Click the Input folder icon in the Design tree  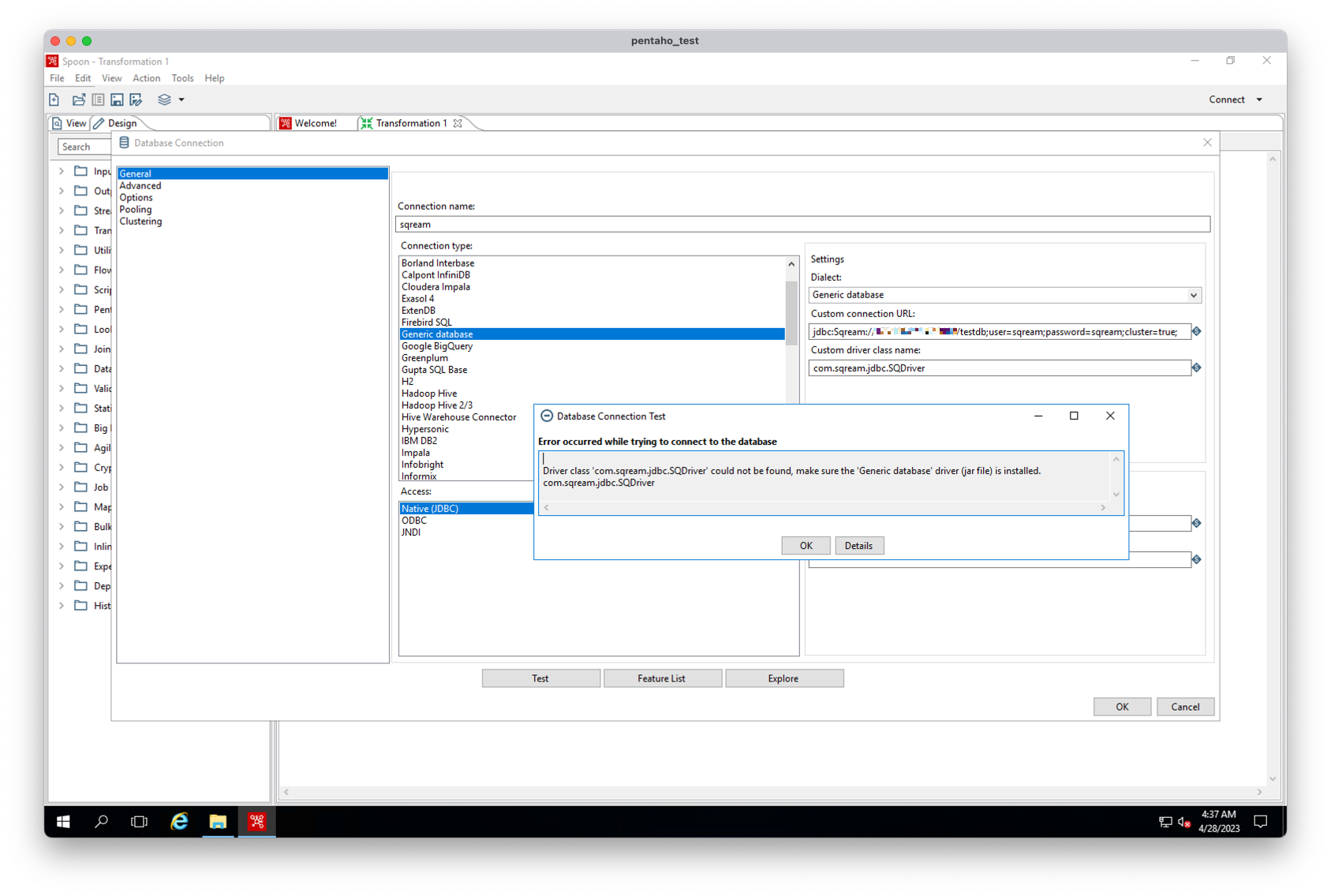80,171
